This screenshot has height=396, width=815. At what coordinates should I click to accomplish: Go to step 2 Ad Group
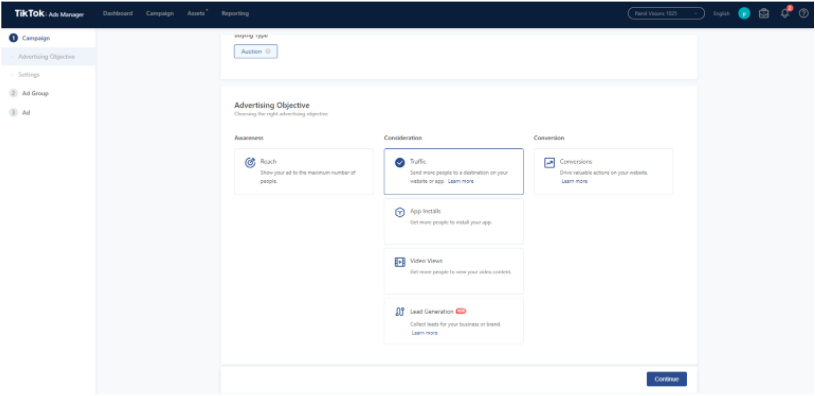point(29,94)
